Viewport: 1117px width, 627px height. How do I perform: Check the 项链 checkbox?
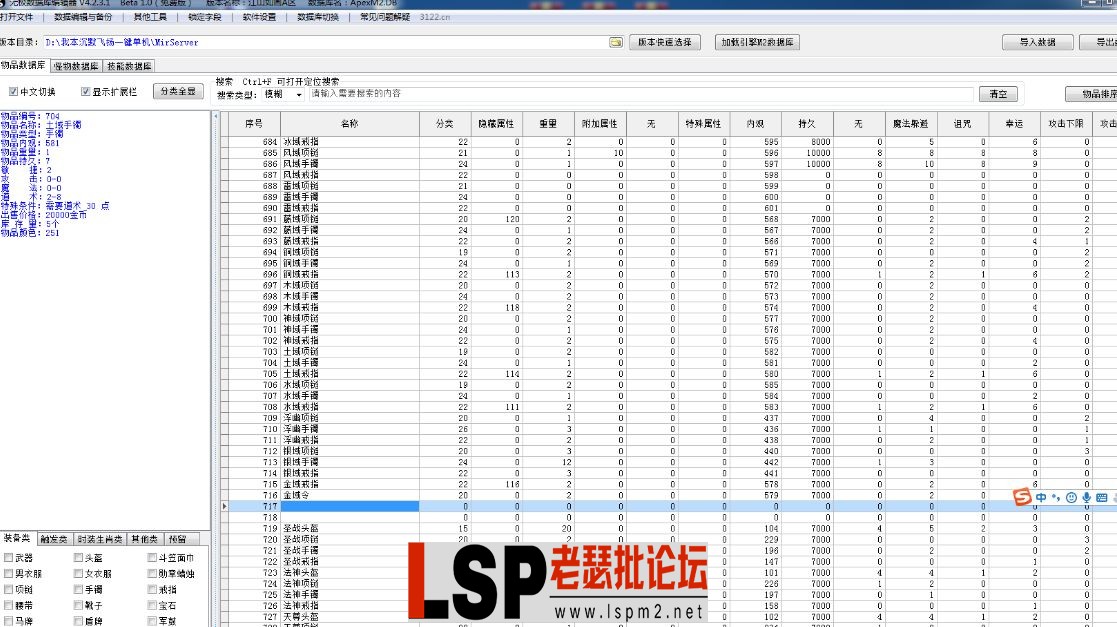pos(9,589)
